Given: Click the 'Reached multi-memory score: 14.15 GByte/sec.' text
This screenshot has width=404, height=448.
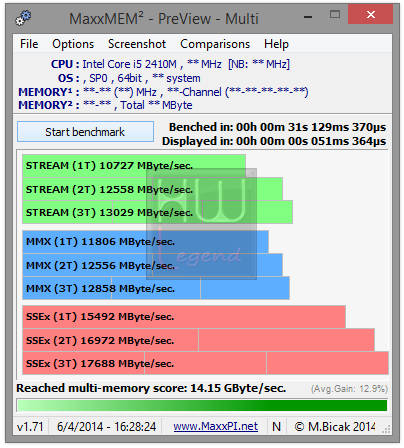Looking at the screenshot, I should (151, 388).
